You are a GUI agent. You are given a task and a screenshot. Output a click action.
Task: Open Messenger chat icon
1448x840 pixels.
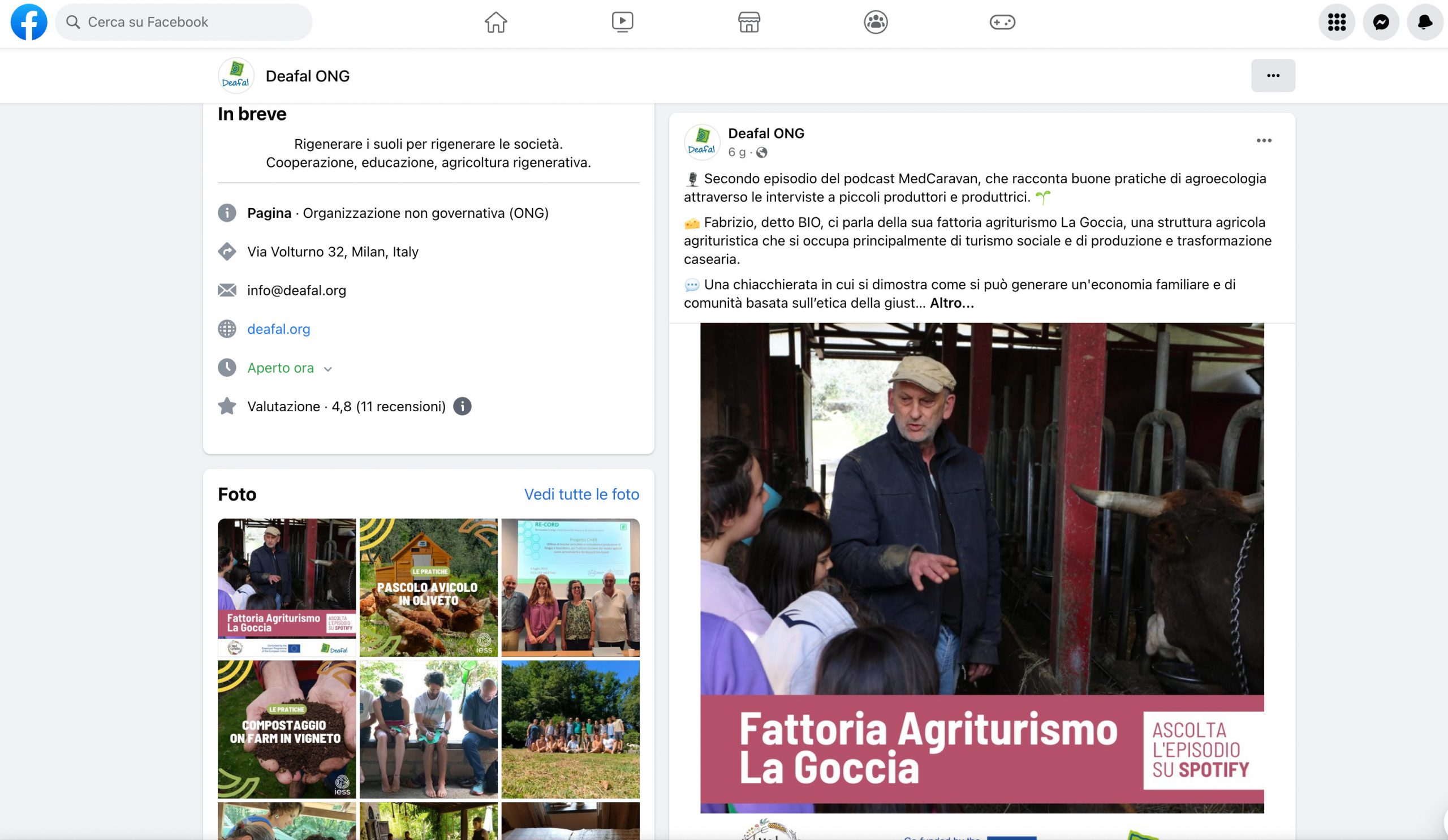coord(1381,23)
